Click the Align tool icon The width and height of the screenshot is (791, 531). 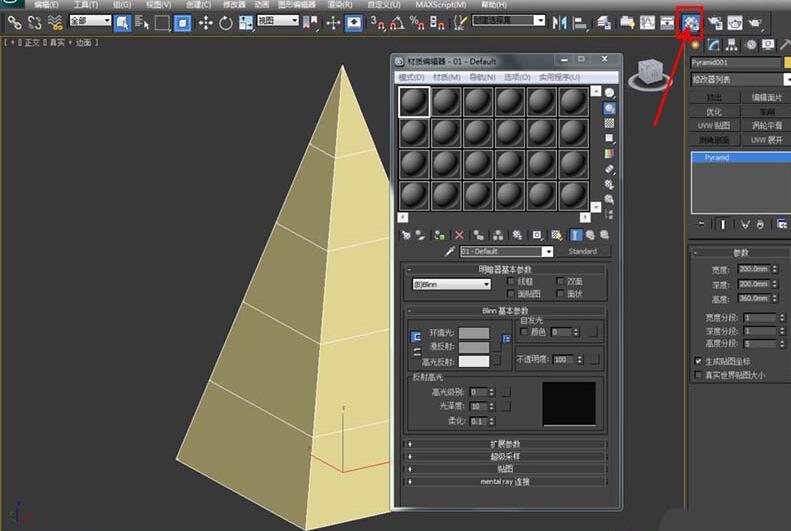point(581,23)
